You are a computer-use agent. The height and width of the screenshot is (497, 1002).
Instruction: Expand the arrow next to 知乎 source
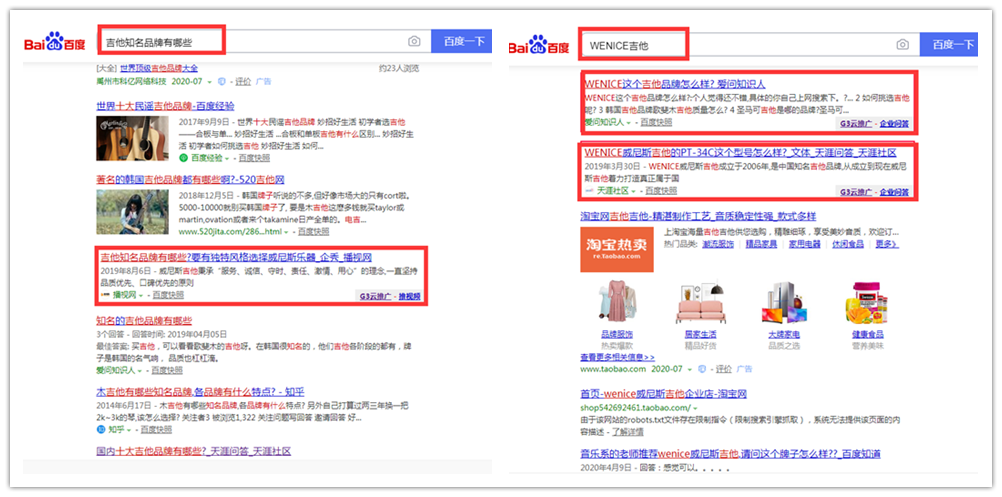point(128,429)
